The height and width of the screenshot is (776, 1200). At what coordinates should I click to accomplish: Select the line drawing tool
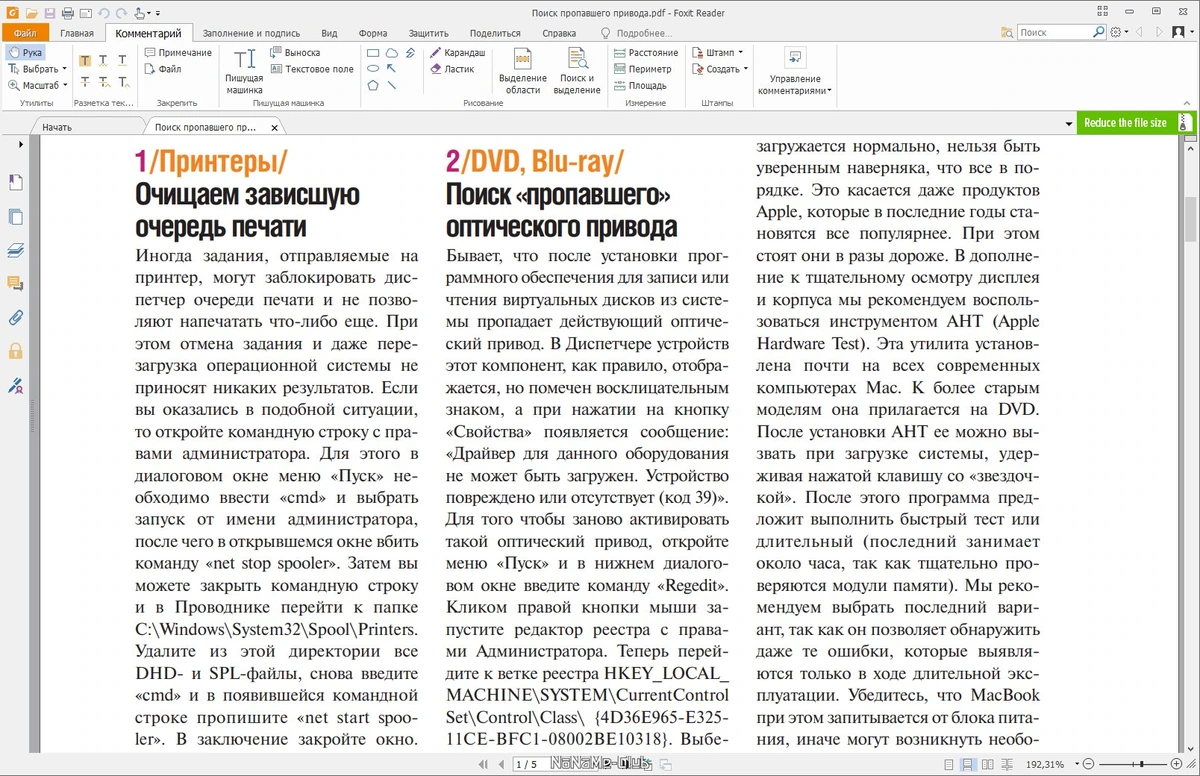392,85
